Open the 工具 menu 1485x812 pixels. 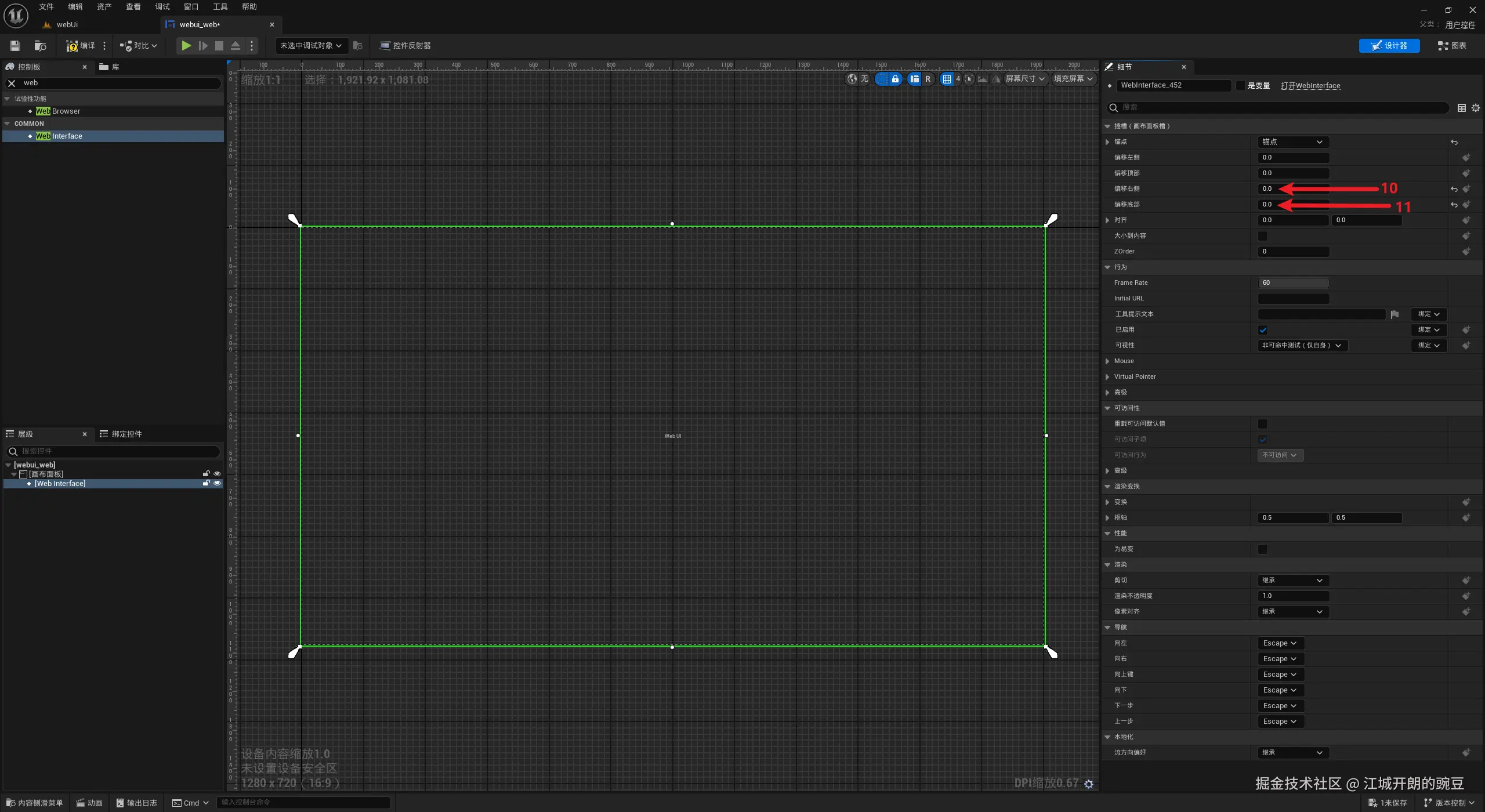(x=220, y=7)
